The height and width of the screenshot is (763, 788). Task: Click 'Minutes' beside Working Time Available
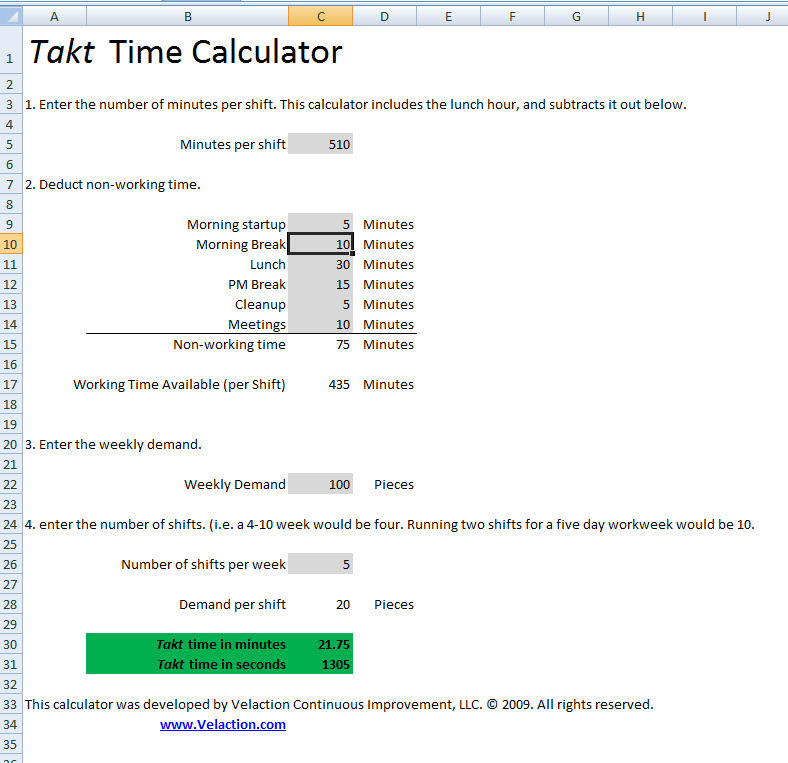[388, 385]
